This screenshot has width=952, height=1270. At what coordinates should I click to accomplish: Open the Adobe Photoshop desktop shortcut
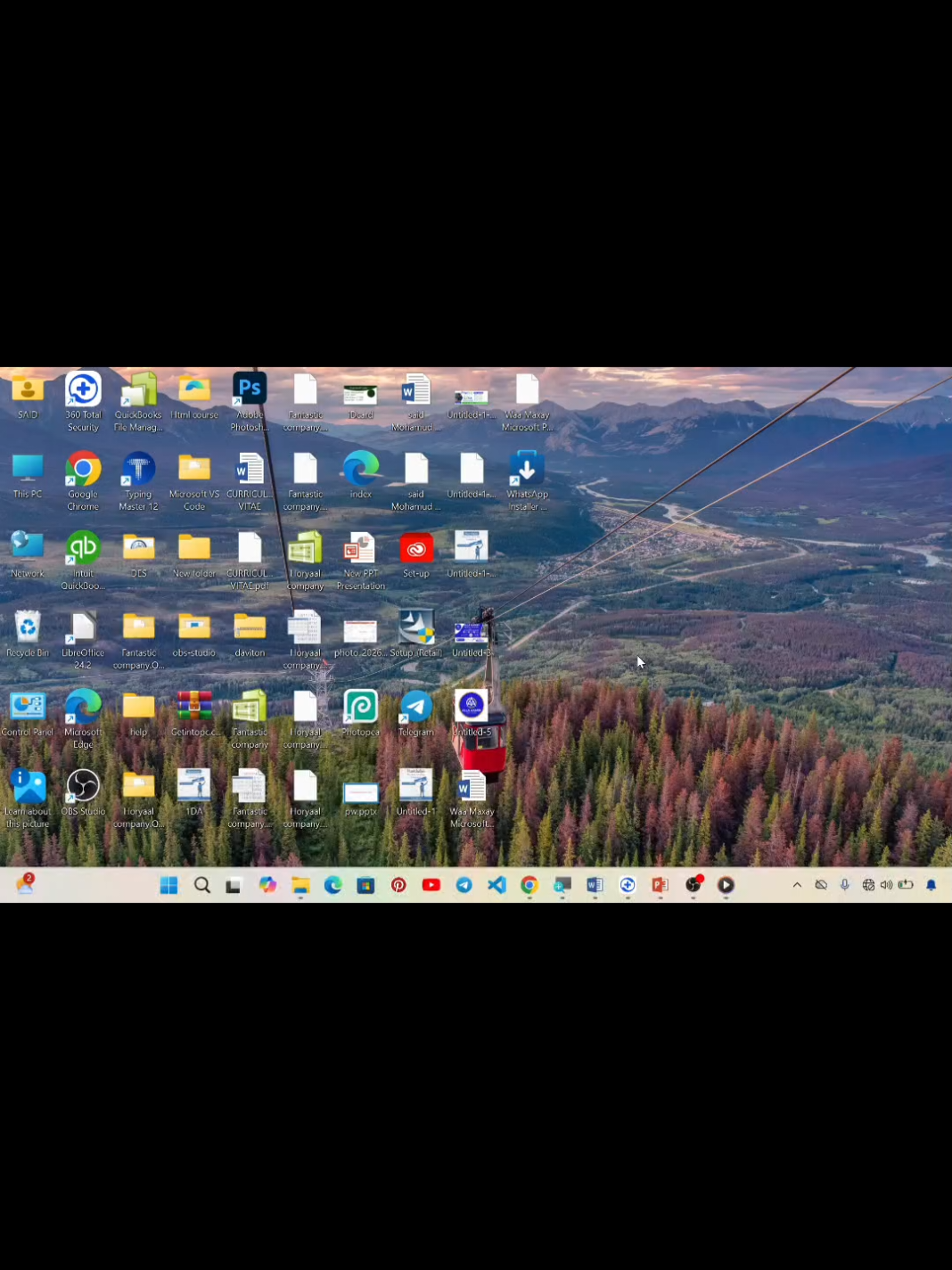click(x=250, y=402)
